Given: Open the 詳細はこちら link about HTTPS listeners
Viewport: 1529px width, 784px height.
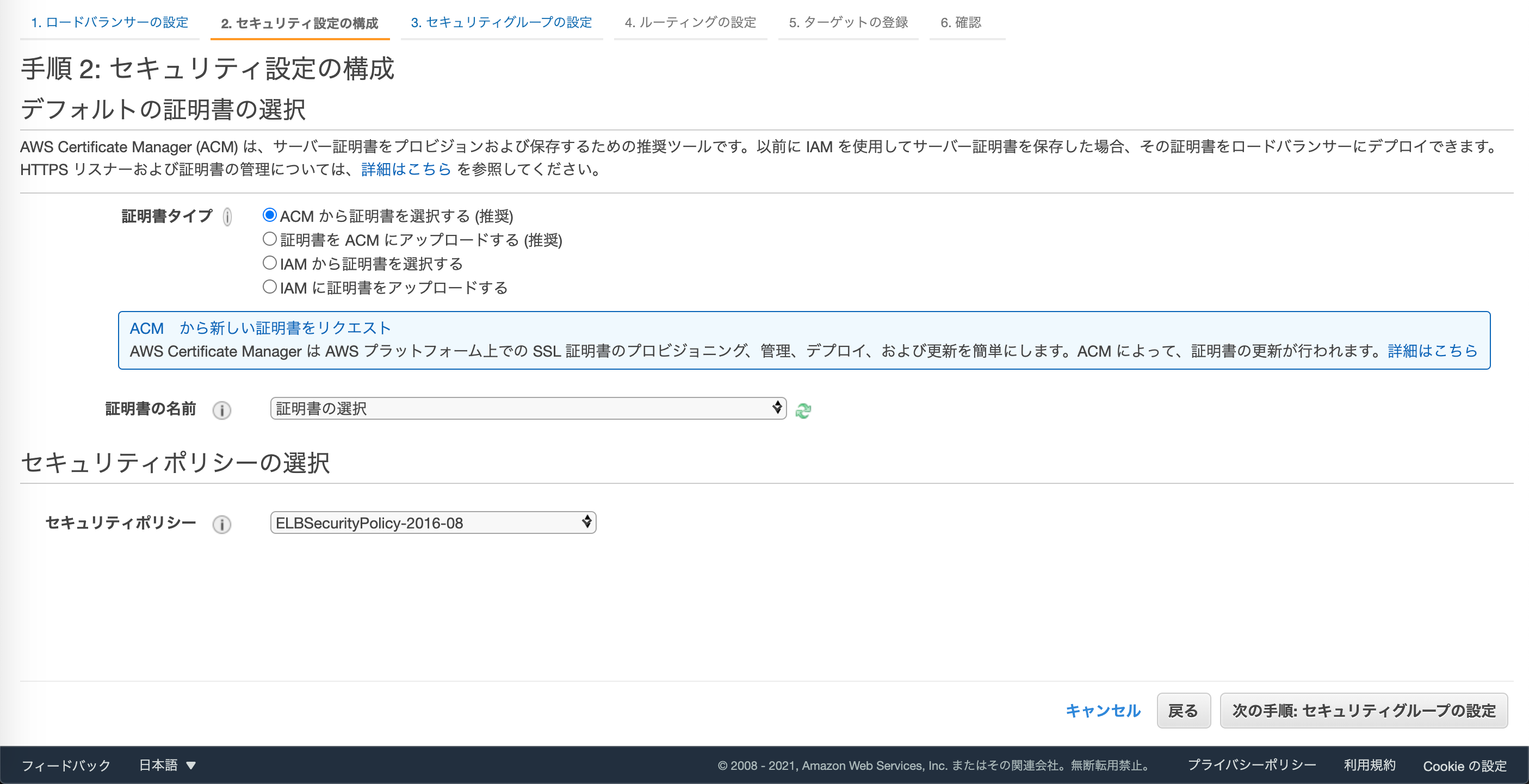Looking at the screenshot, I should [405, 169].
